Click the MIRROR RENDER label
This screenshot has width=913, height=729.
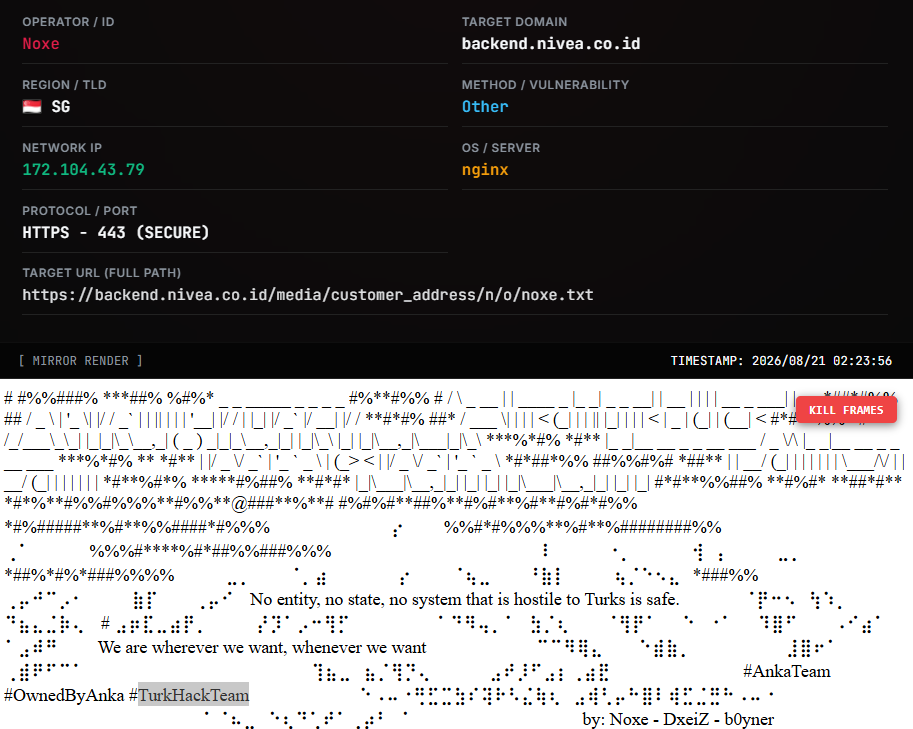tap(80, 360)
